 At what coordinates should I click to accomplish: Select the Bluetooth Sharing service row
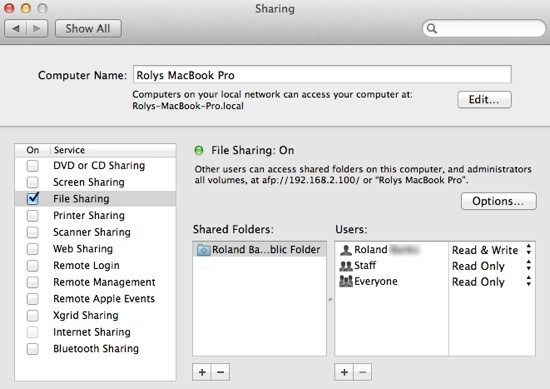pyautogui.click(x=95, y=349)
